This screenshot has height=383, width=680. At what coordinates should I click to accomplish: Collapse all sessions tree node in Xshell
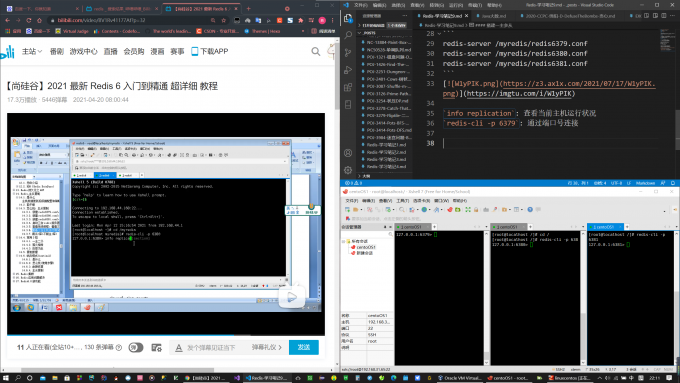(x=343, y=241)
